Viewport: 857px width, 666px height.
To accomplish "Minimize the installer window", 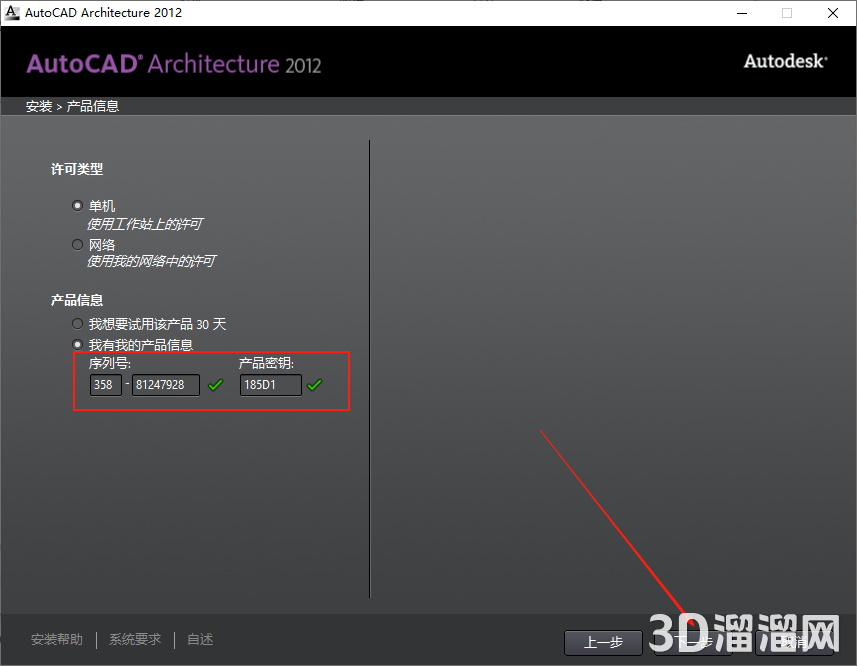I will (x=742, y=13).
